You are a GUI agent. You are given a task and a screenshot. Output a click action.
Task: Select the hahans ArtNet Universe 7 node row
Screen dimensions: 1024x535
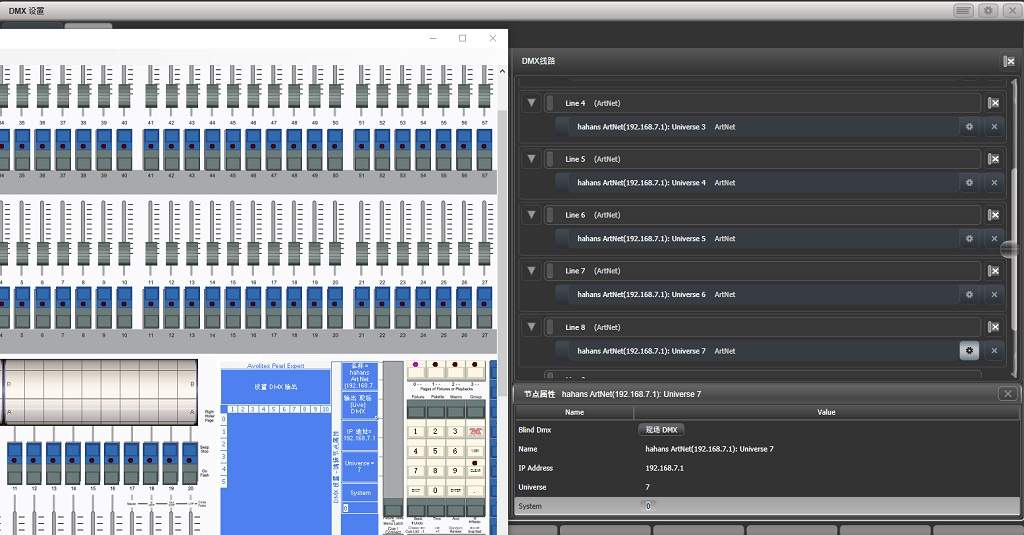756,351
